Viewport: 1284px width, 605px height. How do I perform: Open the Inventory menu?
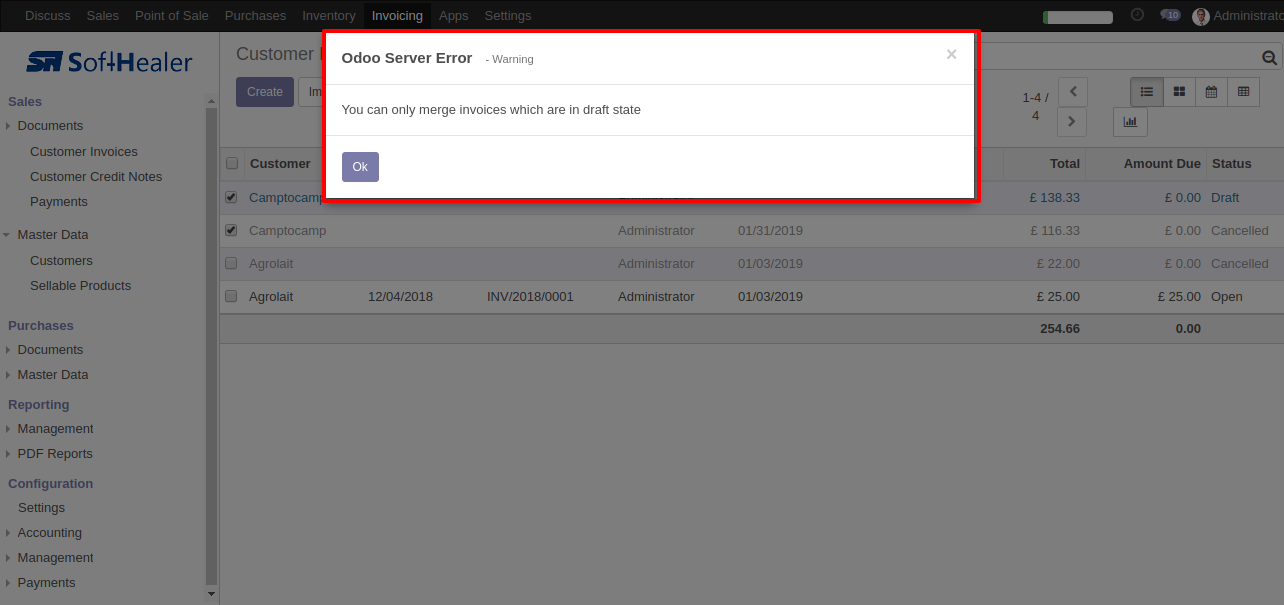click(329, 15)
